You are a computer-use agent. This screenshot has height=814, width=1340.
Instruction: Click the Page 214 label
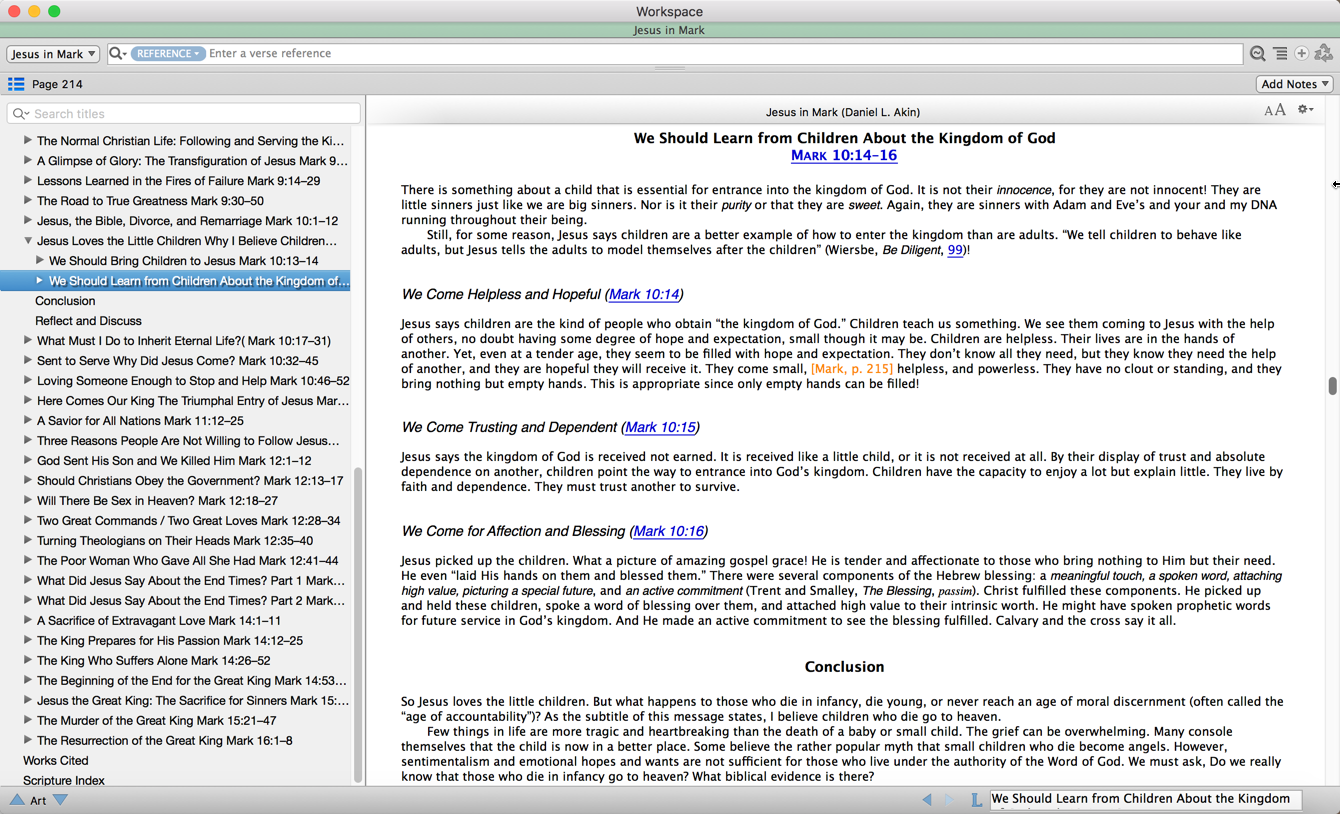[57, 84]
